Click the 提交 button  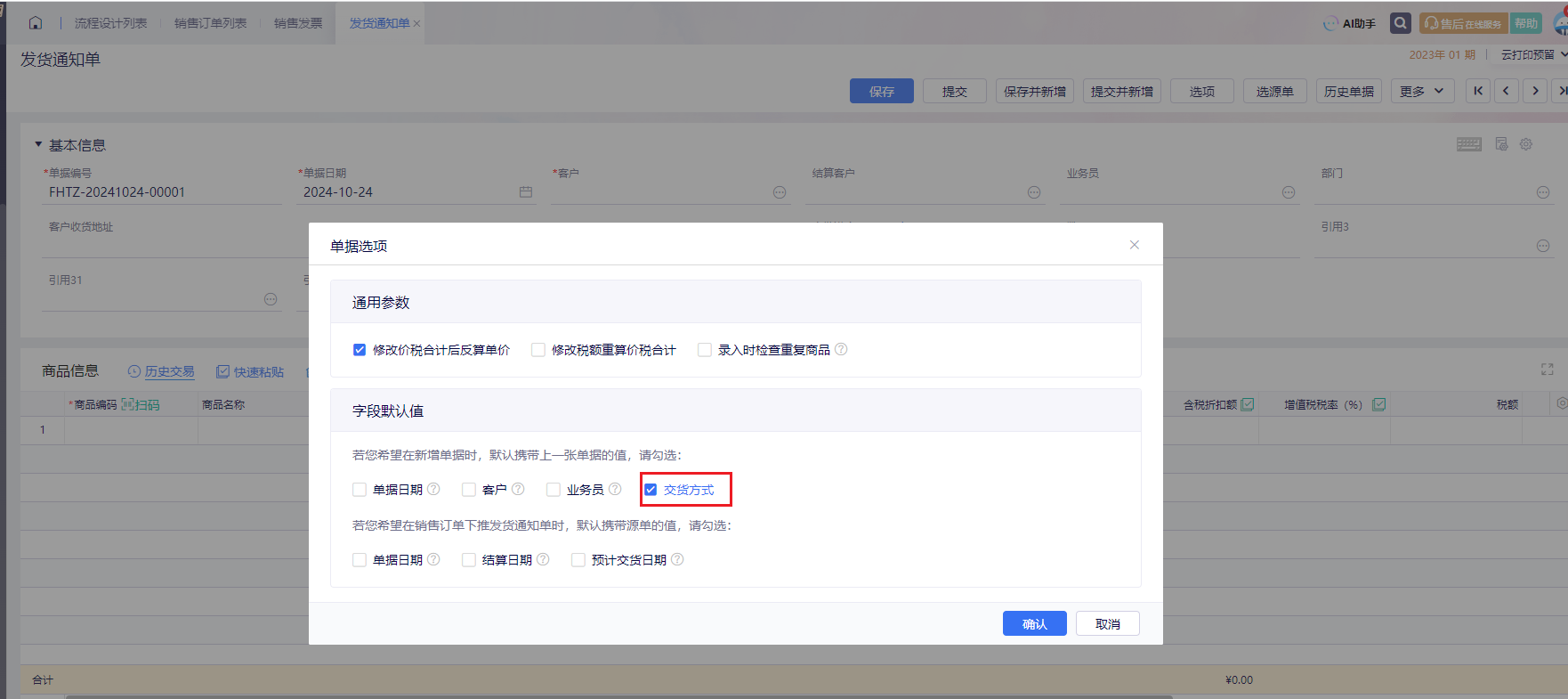pyautogui.click(x=955, y=92)
